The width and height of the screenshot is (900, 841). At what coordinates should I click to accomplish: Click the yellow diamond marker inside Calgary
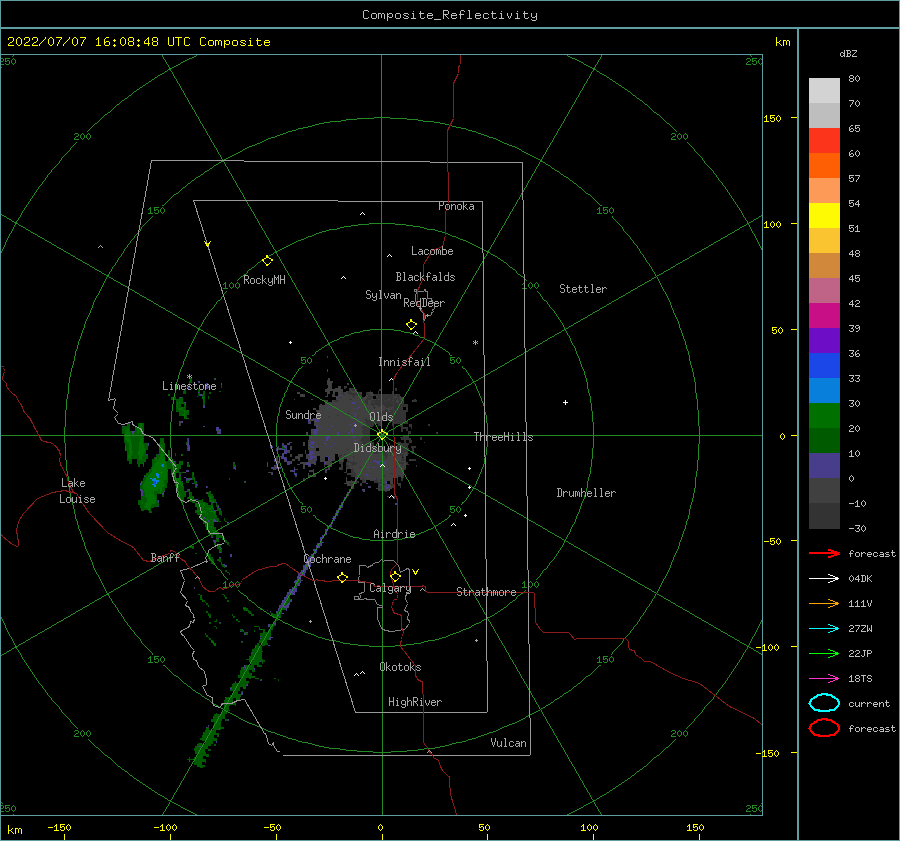coord(395,576)
